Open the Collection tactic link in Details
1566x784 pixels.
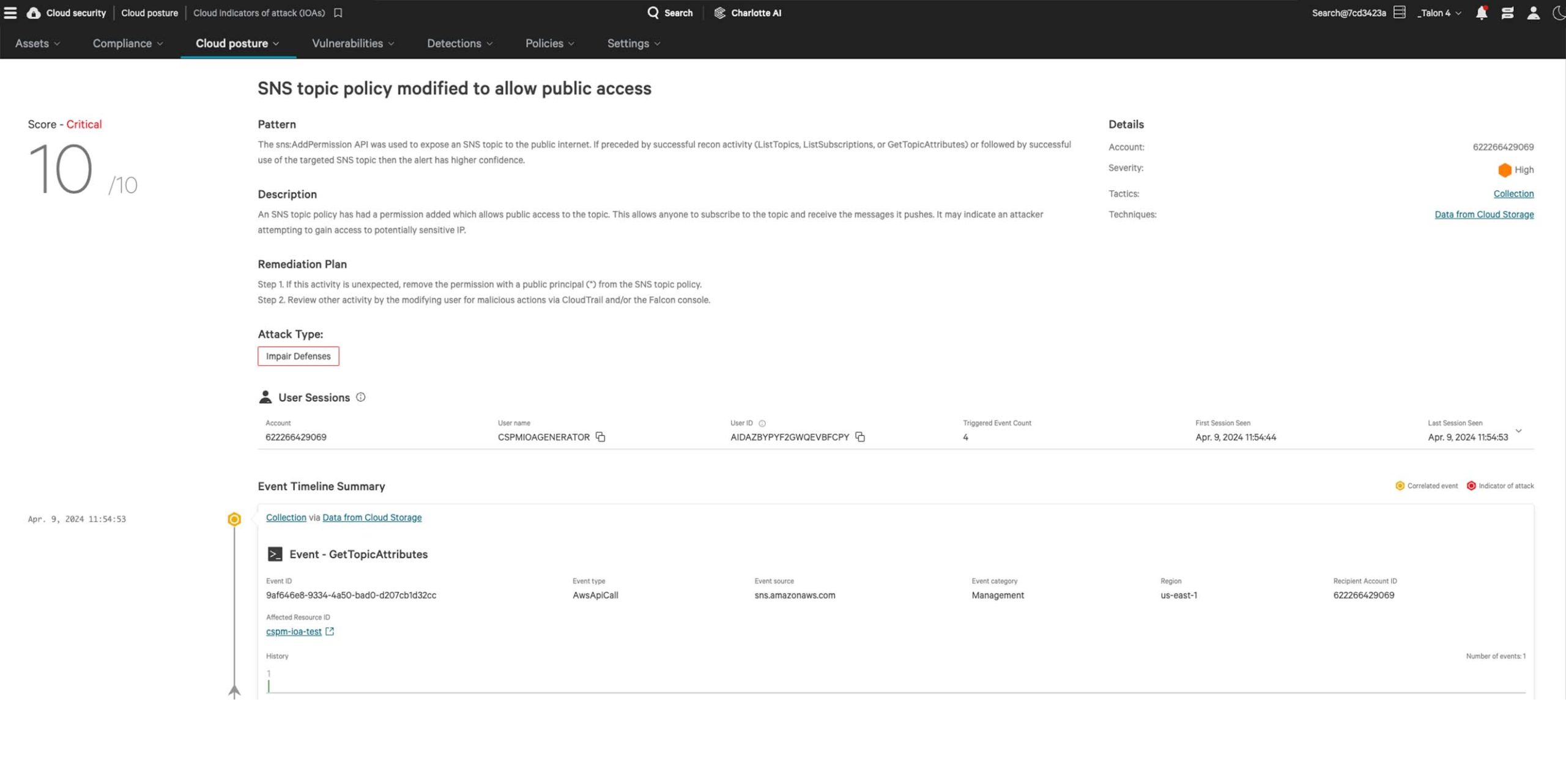[x=1513, y=193]
